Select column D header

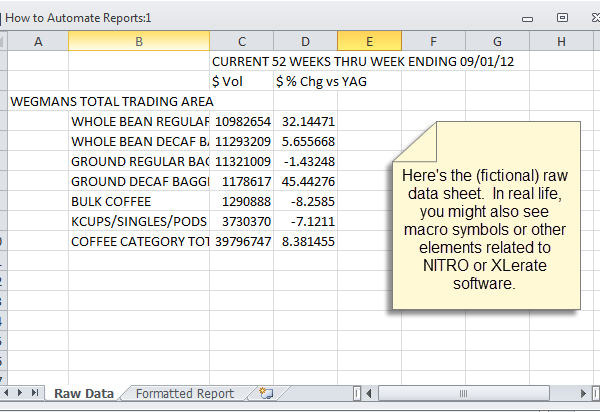pyautogui.click(x=305, y=41)
